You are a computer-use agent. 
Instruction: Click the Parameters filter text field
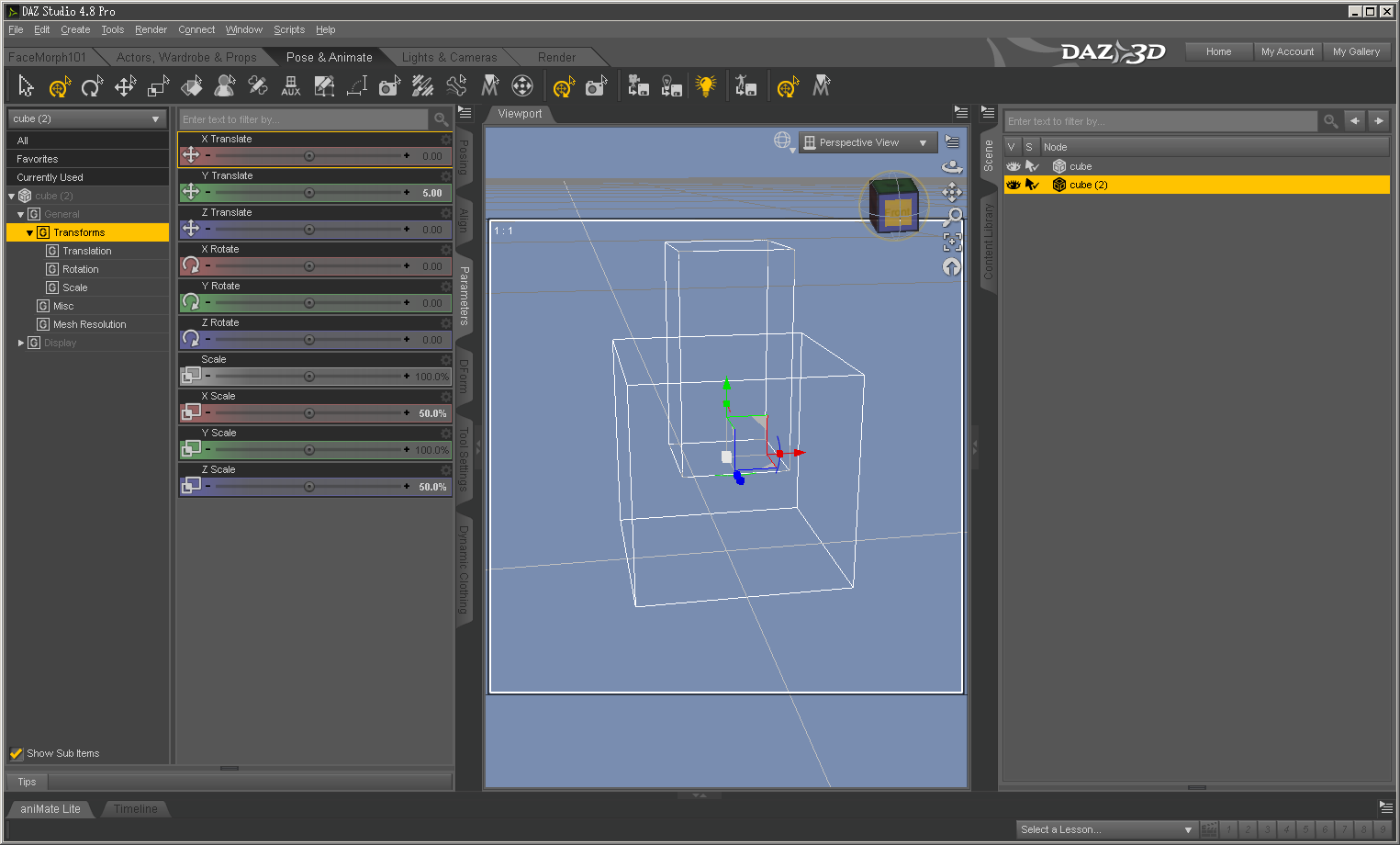[304, 119]
